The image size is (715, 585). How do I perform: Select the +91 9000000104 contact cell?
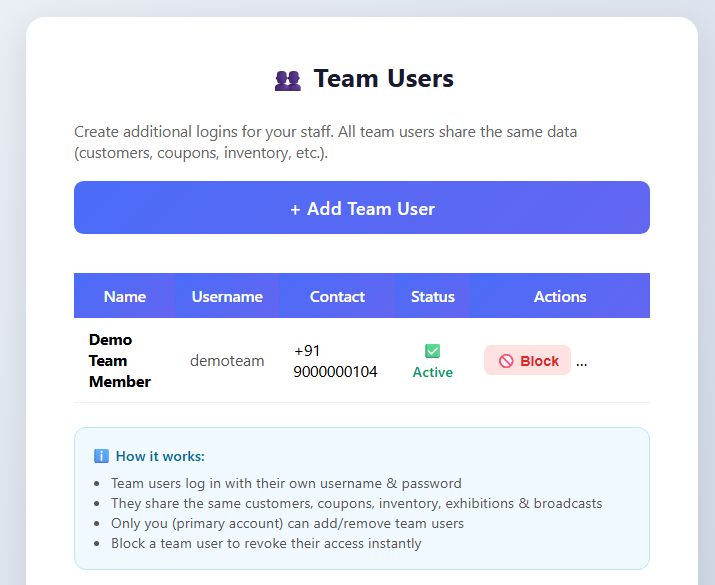click(335, 361)
